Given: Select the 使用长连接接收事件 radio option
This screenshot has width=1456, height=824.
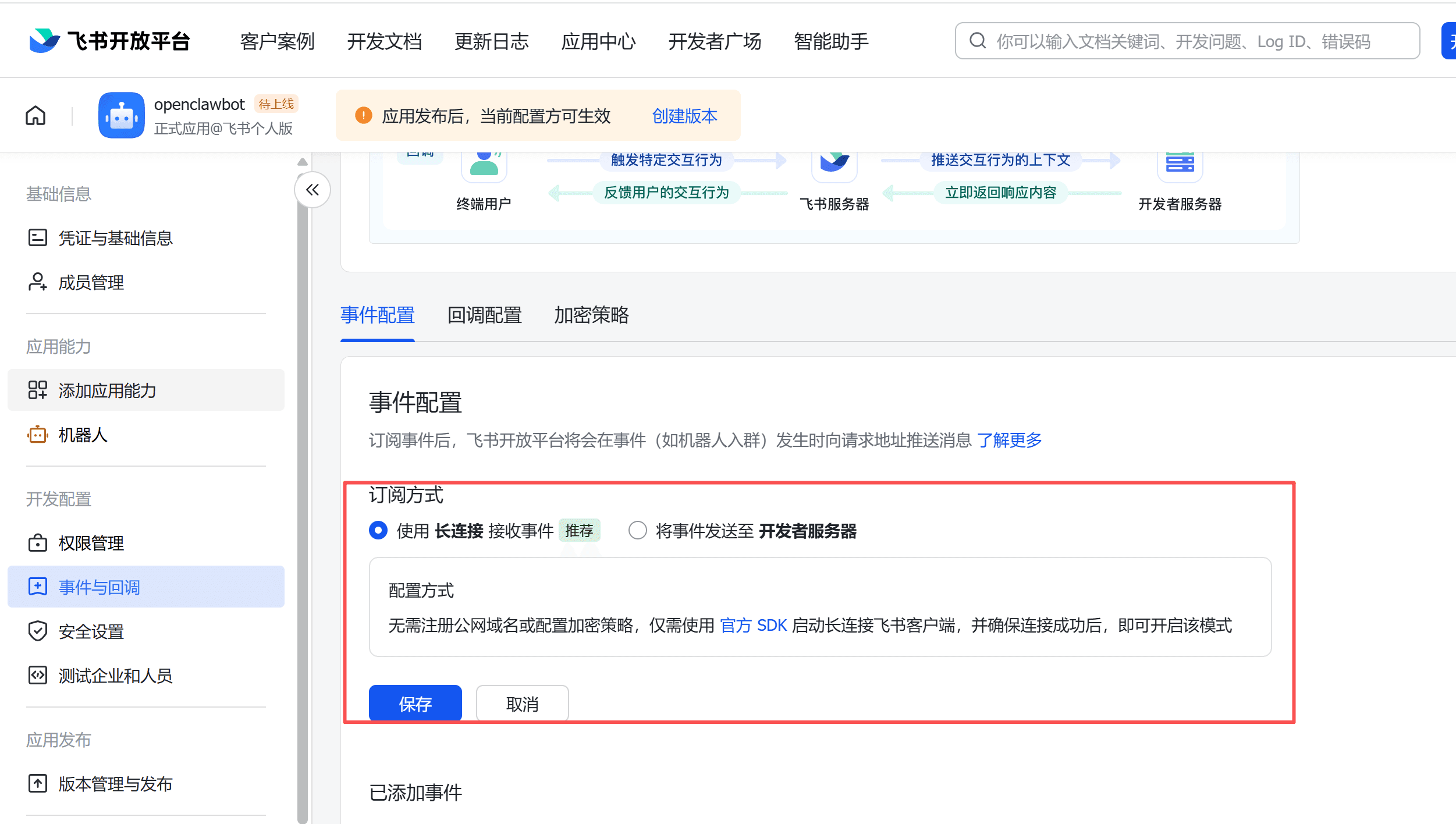Looking at the screenshot, I should pos(378,531).
